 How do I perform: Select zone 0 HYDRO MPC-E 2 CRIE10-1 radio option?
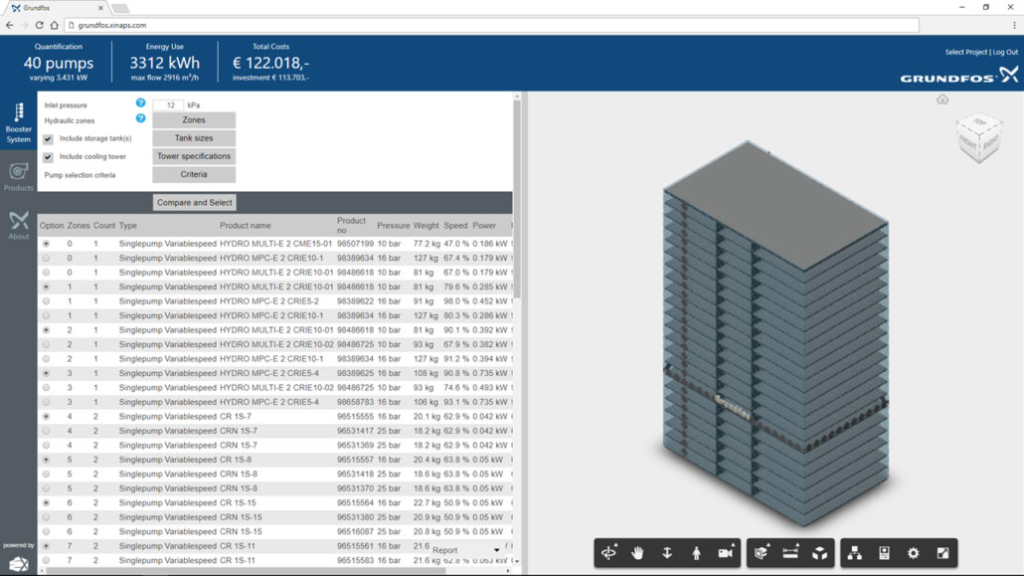(x=46, y=258)
